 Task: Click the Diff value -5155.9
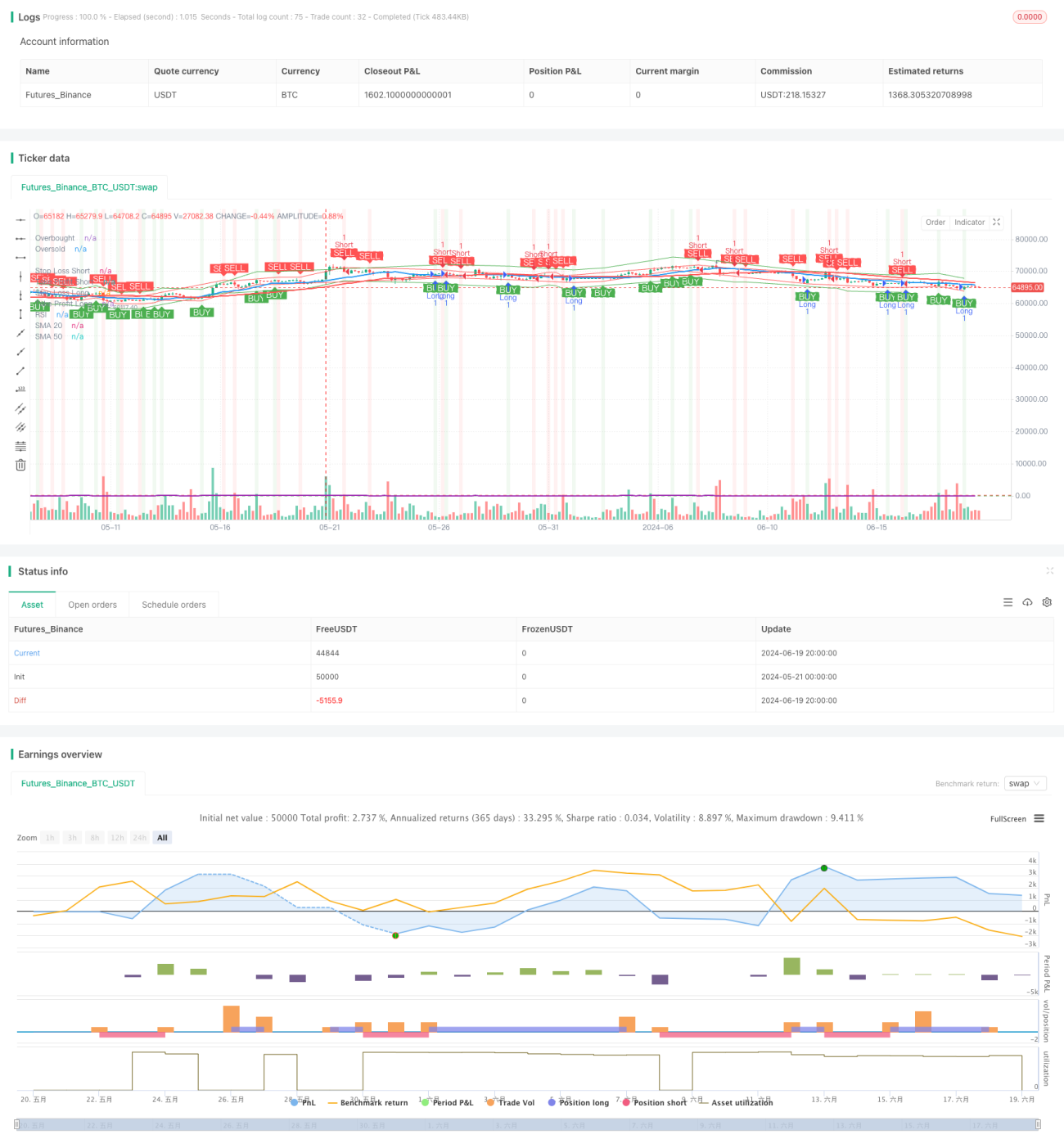click(329, 700)
